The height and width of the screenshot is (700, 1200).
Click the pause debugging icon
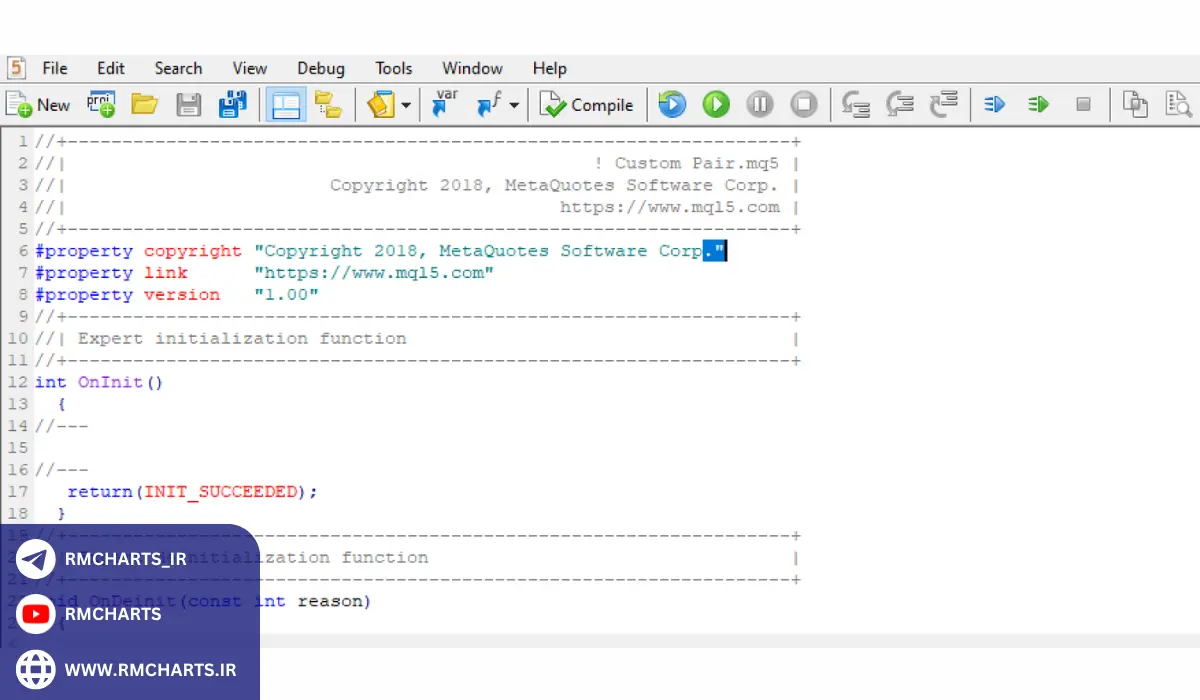pyautogui.click(x=760, y=104)
